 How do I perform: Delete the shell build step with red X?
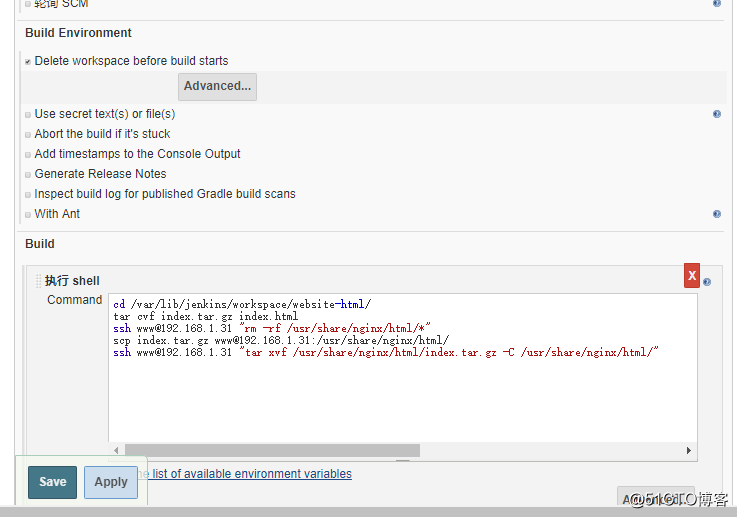pyautogui.click(x=692, y=275)
